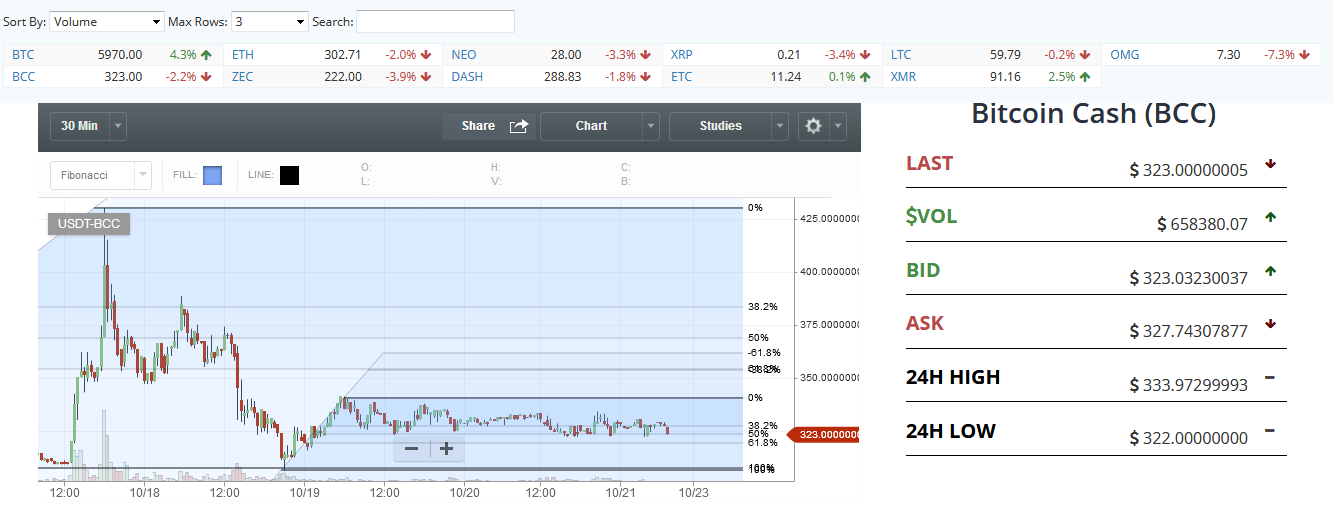Click the red down arrow beside BCC
The width and height of the screenshot is (1333, 511).
point(206,76)
